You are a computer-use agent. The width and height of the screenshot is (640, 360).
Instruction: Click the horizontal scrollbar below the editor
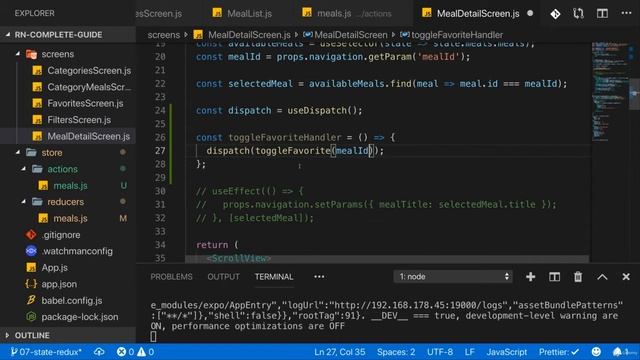point(387,259)
